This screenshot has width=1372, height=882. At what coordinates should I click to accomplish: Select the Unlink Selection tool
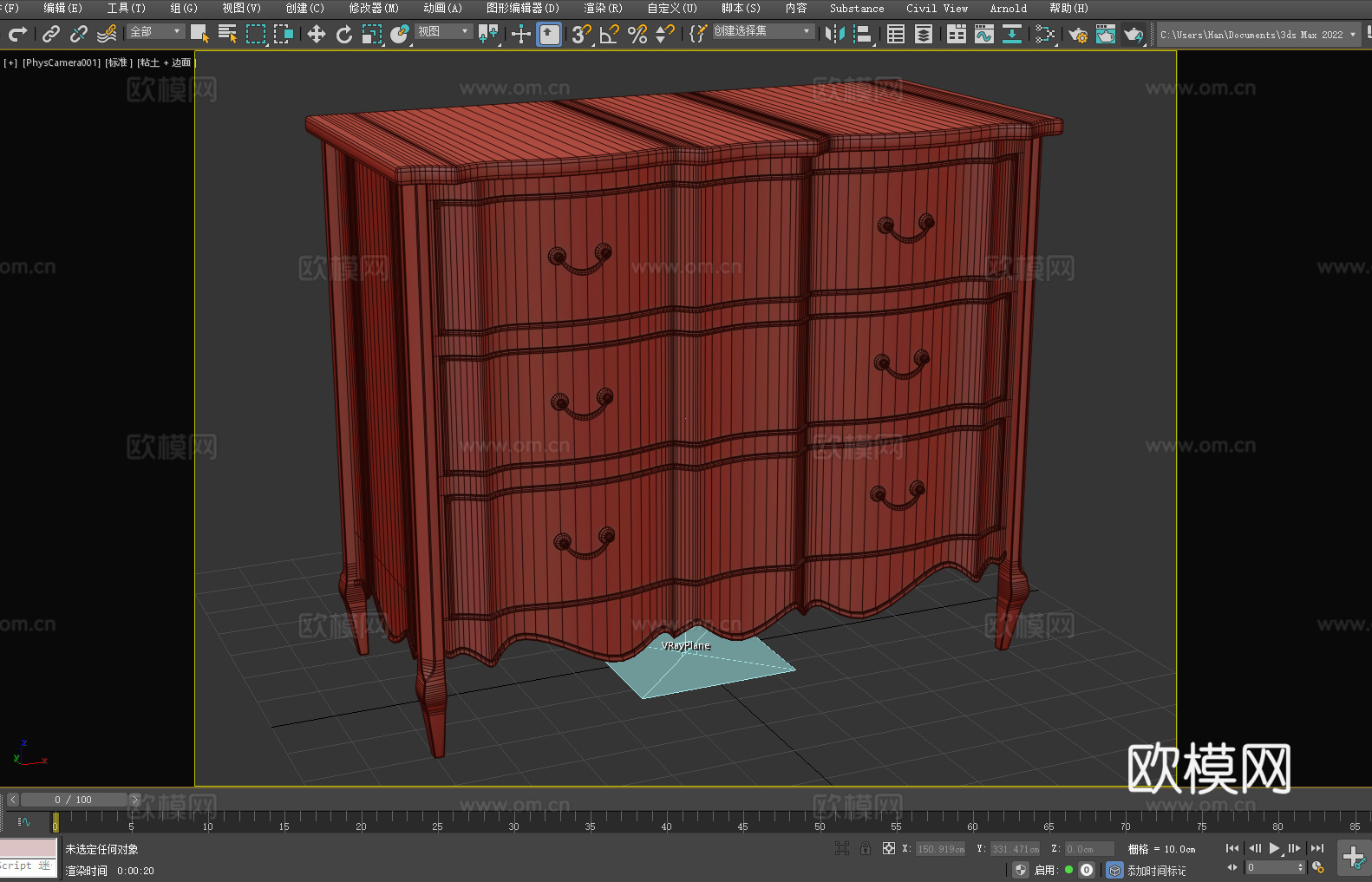click(x=79, y=34)
